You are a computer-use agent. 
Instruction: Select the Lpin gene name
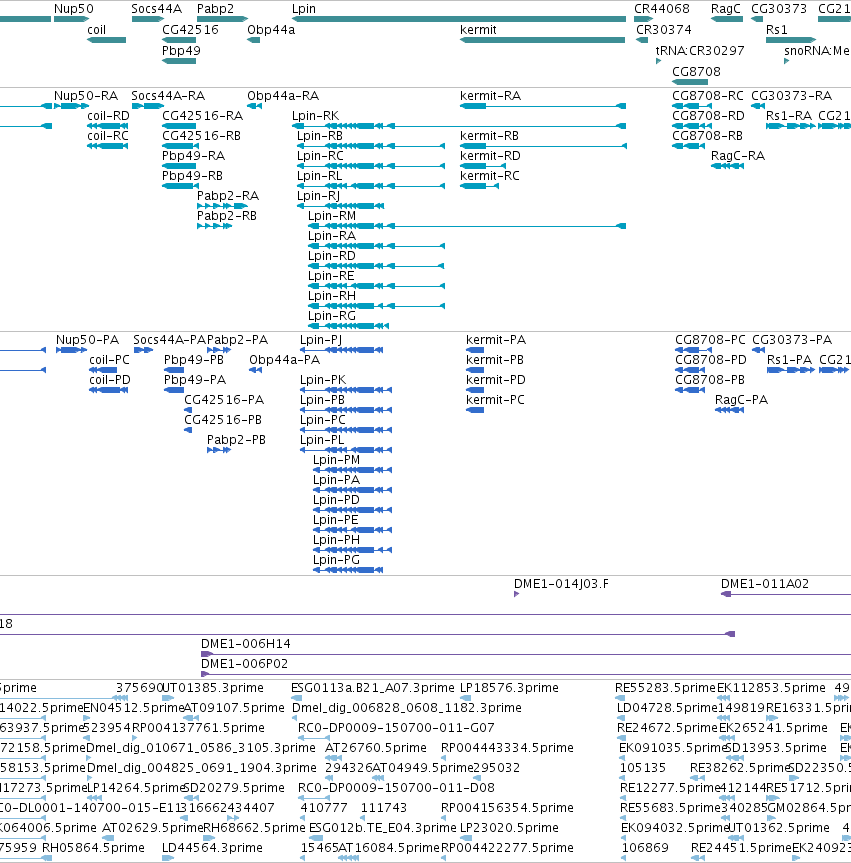pyautogui.click(x=304, y=9)
